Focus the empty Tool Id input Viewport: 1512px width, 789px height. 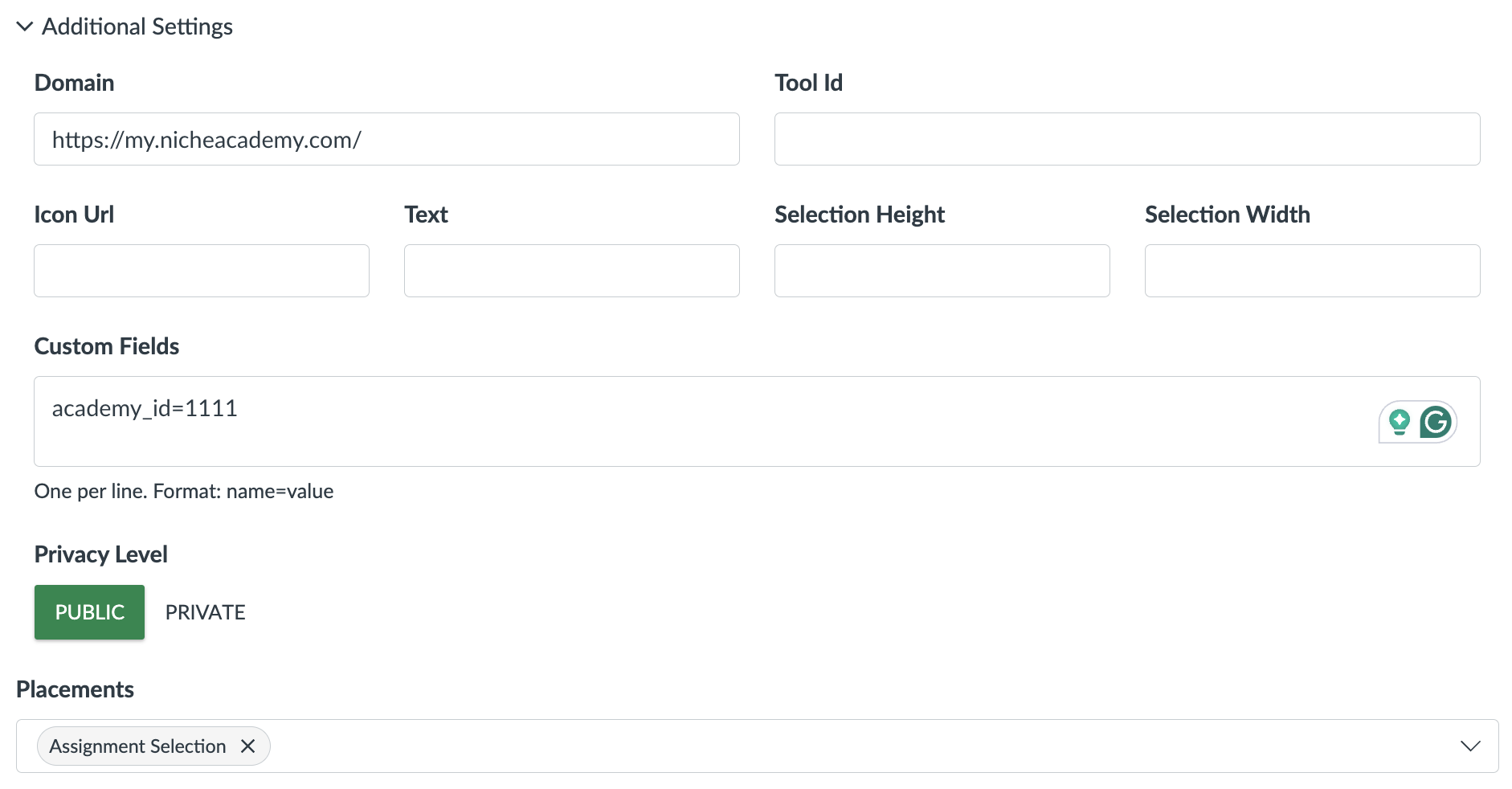coord(1125,138)
